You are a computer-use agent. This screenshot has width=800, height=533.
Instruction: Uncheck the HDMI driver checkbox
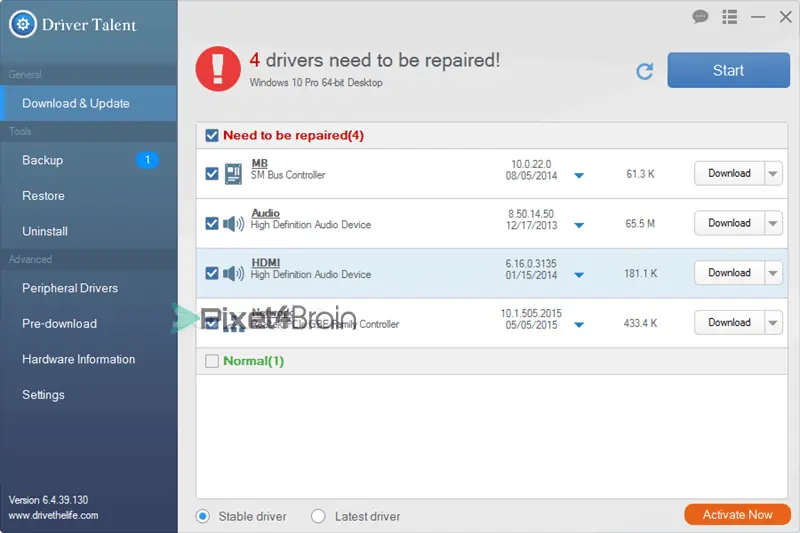coord(212,273)
